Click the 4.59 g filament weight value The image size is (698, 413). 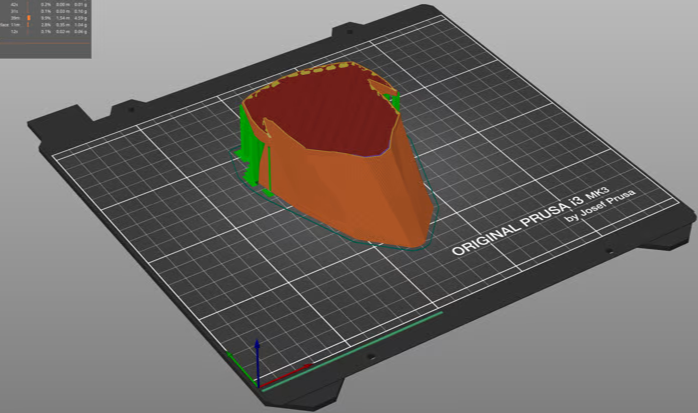(80, 18)
